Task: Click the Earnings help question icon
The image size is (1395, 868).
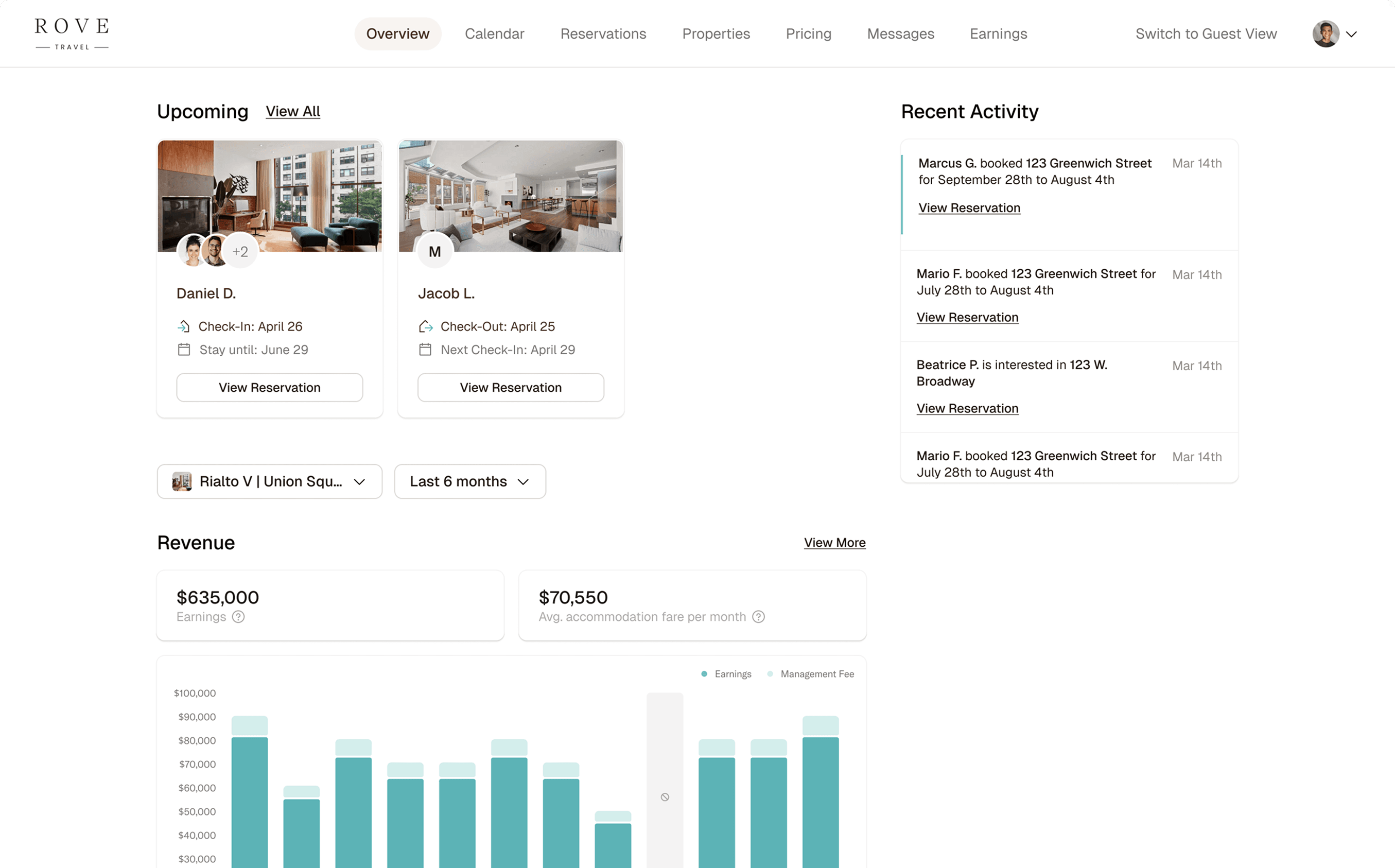Action: point(238,617)
